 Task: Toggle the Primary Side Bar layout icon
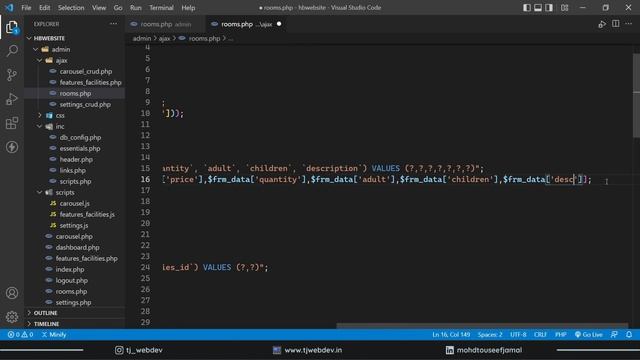point(527,8)
